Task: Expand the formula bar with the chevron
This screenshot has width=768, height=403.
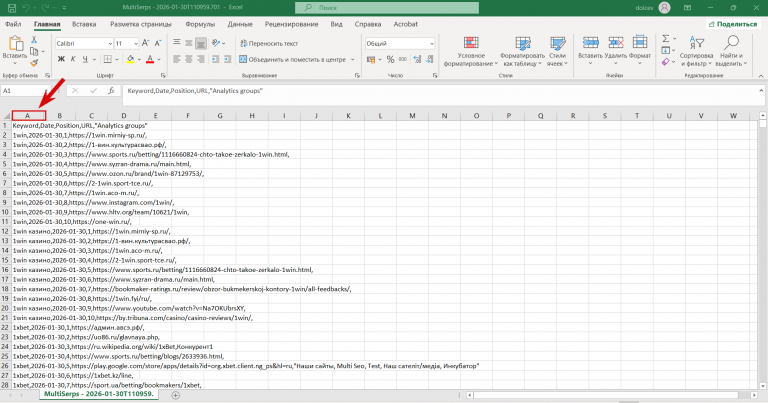Action: pos(761,91)
